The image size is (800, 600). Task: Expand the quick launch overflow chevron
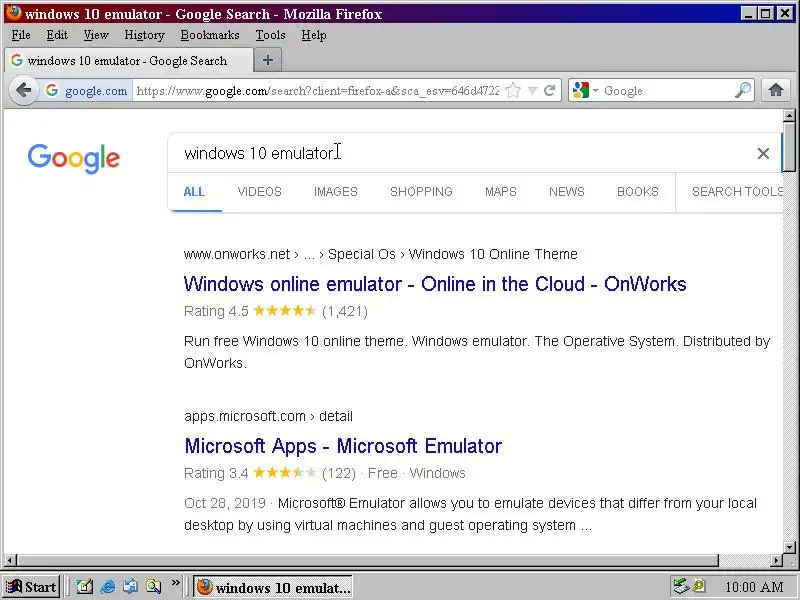pos(176,582)
